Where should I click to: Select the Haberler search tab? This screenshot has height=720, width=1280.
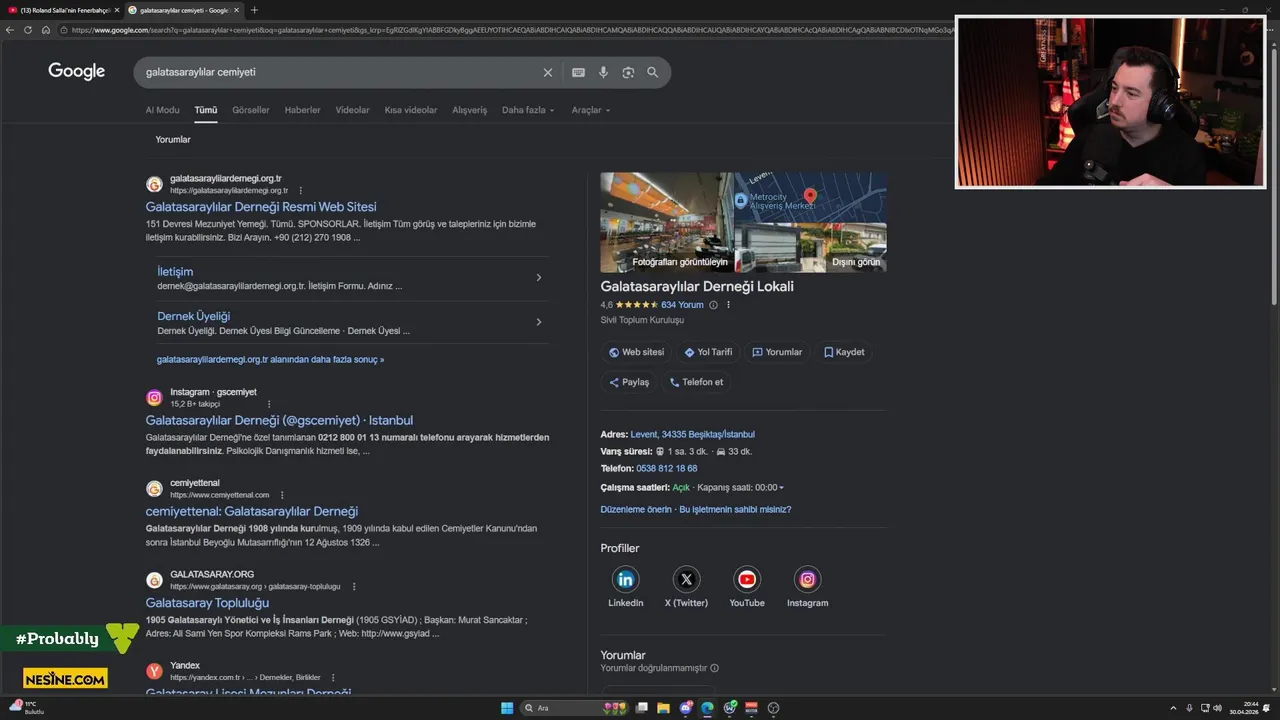[x=302, y=110]
